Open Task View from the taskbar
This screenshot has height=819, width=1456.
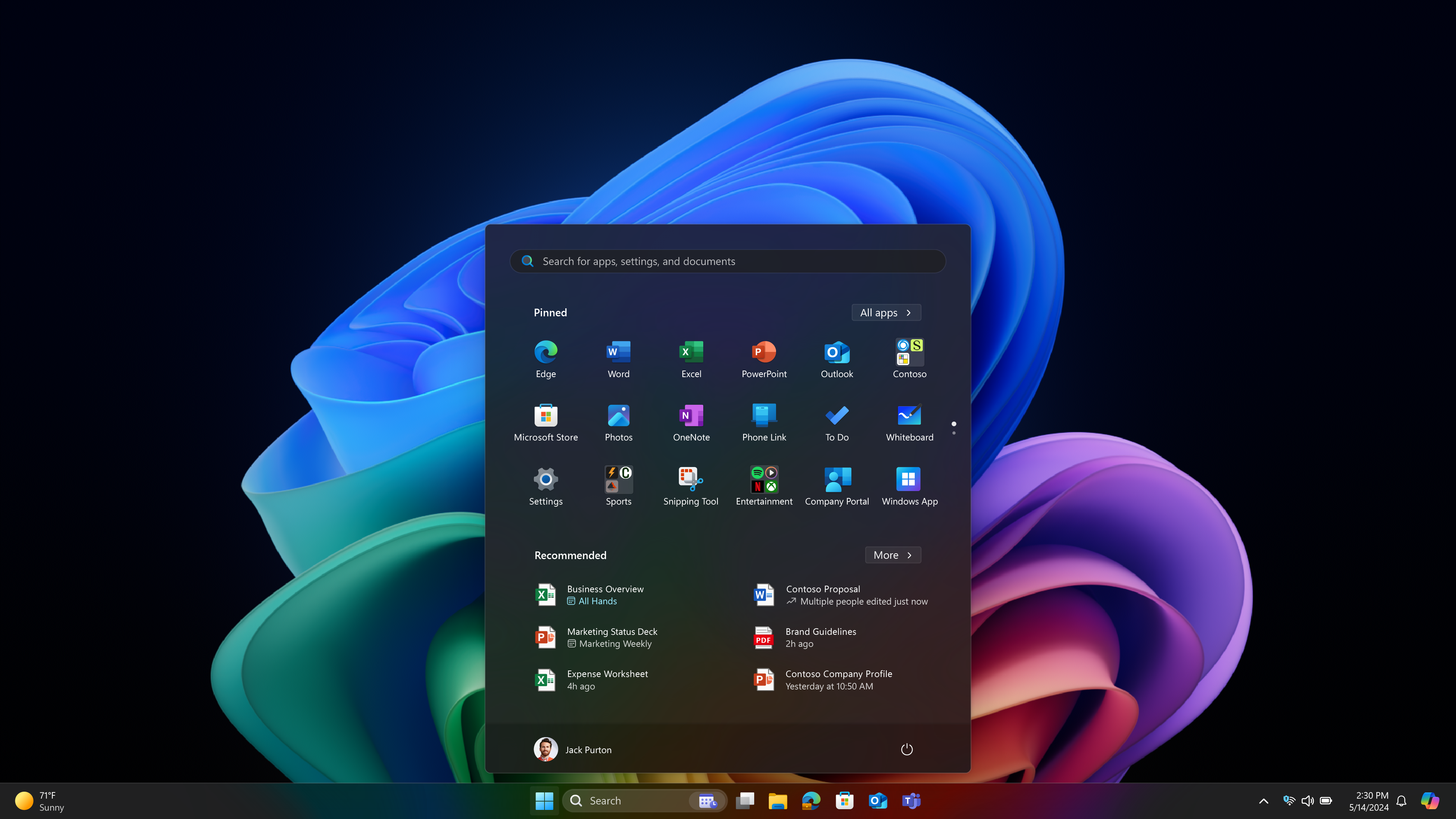pos(745,801)
